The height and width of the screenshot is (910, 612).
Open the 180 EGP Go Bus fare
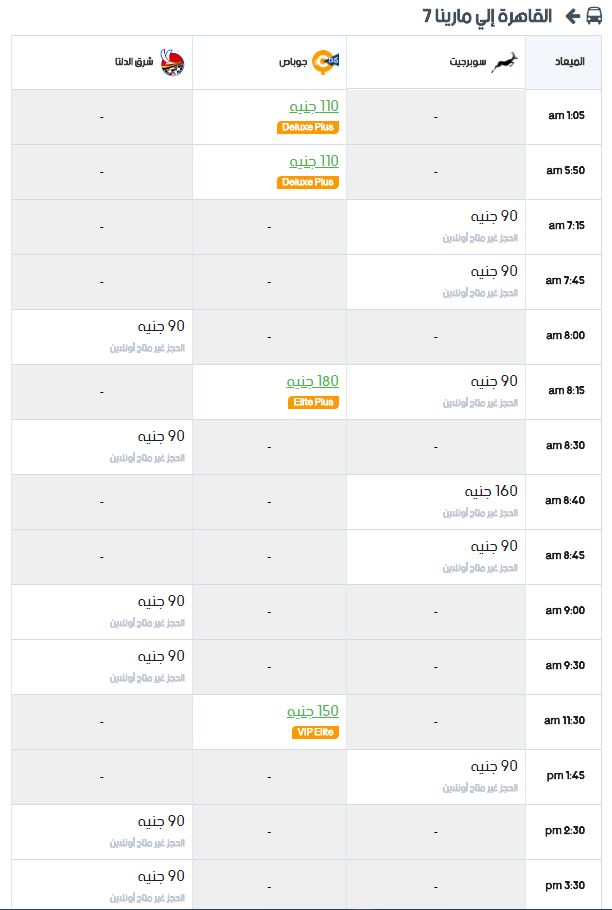point(313,381)
